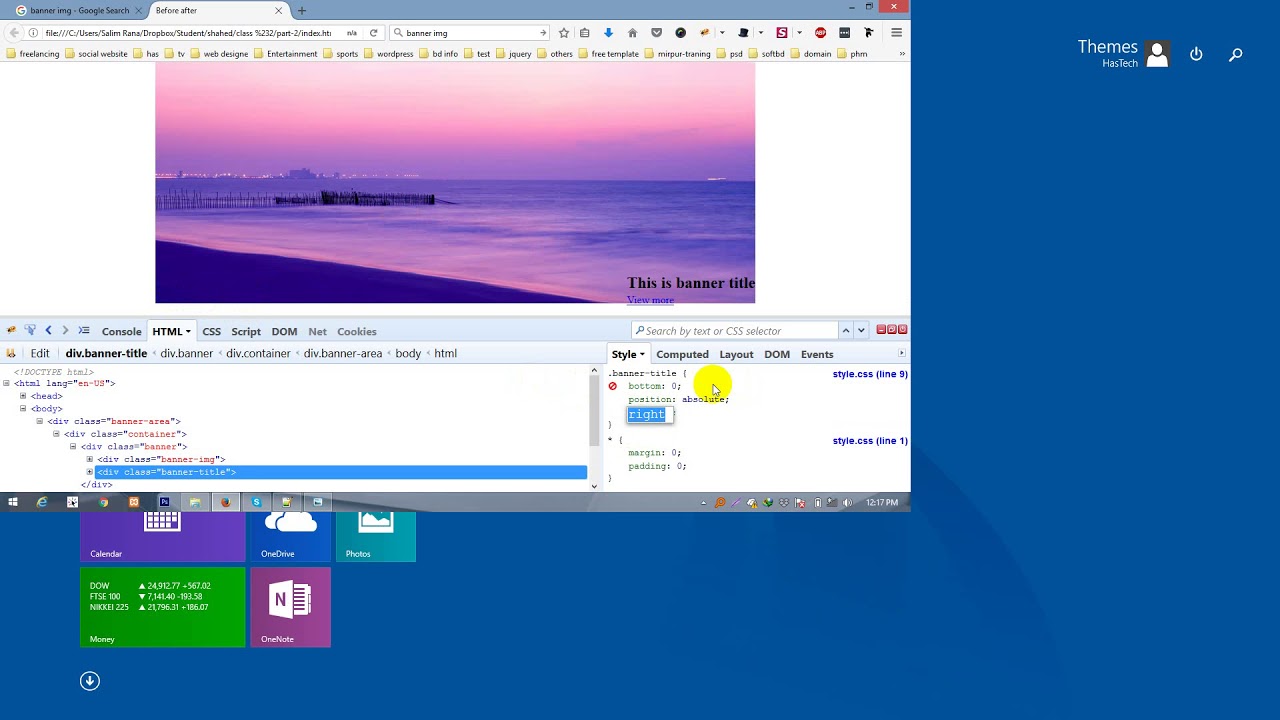Screen dimensions: 1280x720
Task: Open the OneNote tile on the Start screen
Action: point(290,608)
